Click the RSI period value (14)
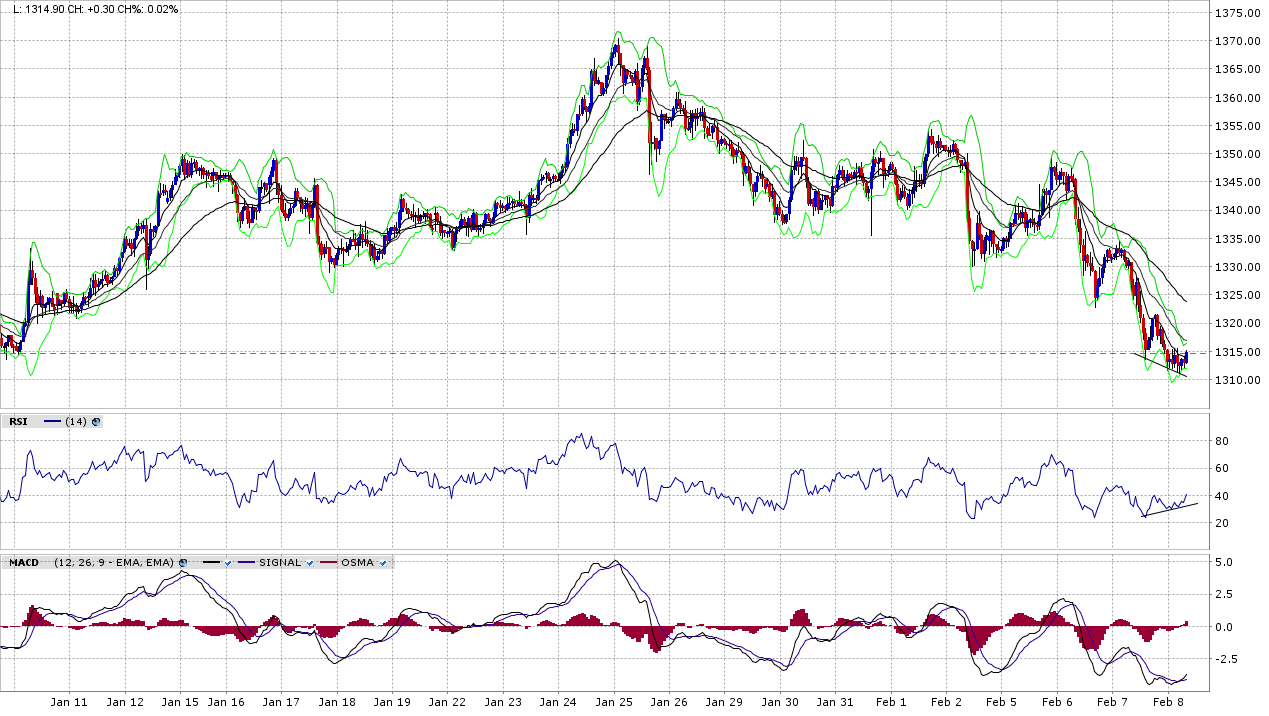 tap(75, 422)
